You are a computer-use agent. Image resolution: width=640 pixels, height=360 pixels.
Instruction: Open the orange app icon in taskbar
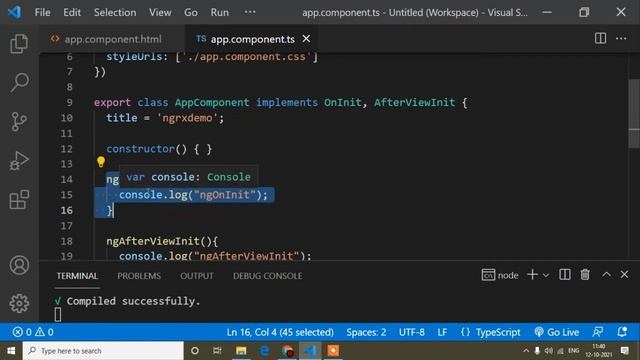pyautogui.click(x=333, y=351)
